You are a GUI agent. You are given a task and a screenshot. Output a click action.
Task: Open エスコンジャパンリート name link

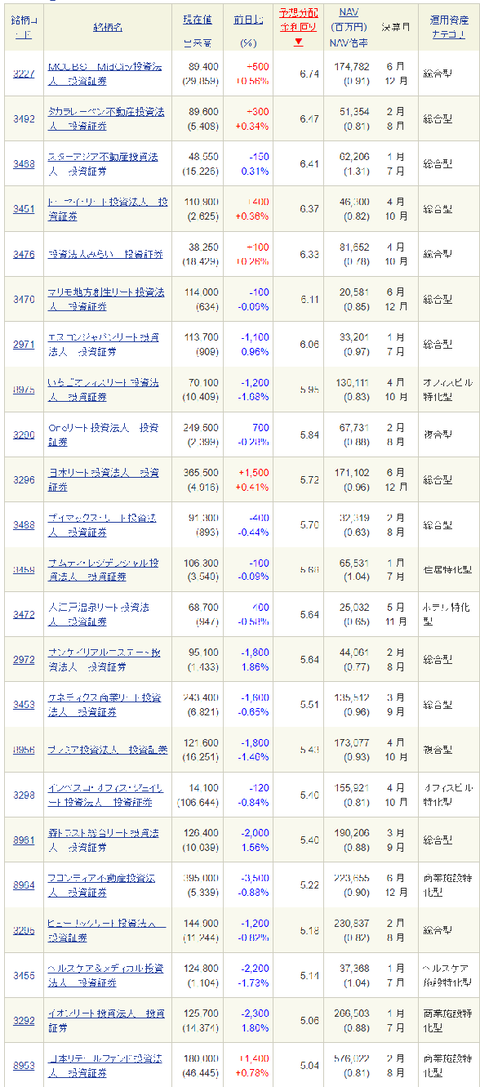point(103,345)
